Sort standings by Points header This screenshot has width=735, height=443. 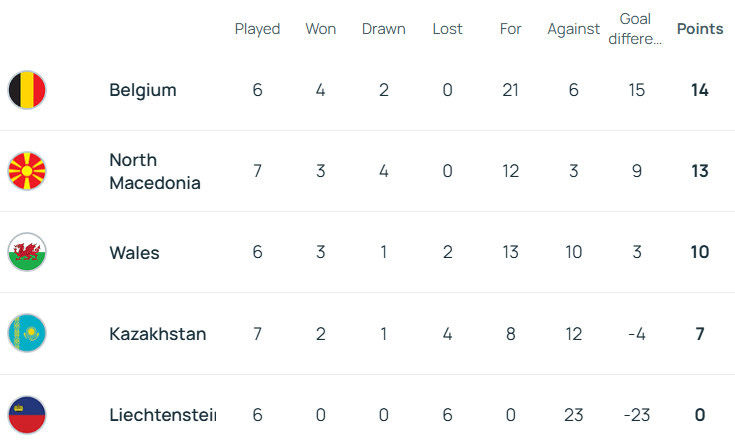700,29
